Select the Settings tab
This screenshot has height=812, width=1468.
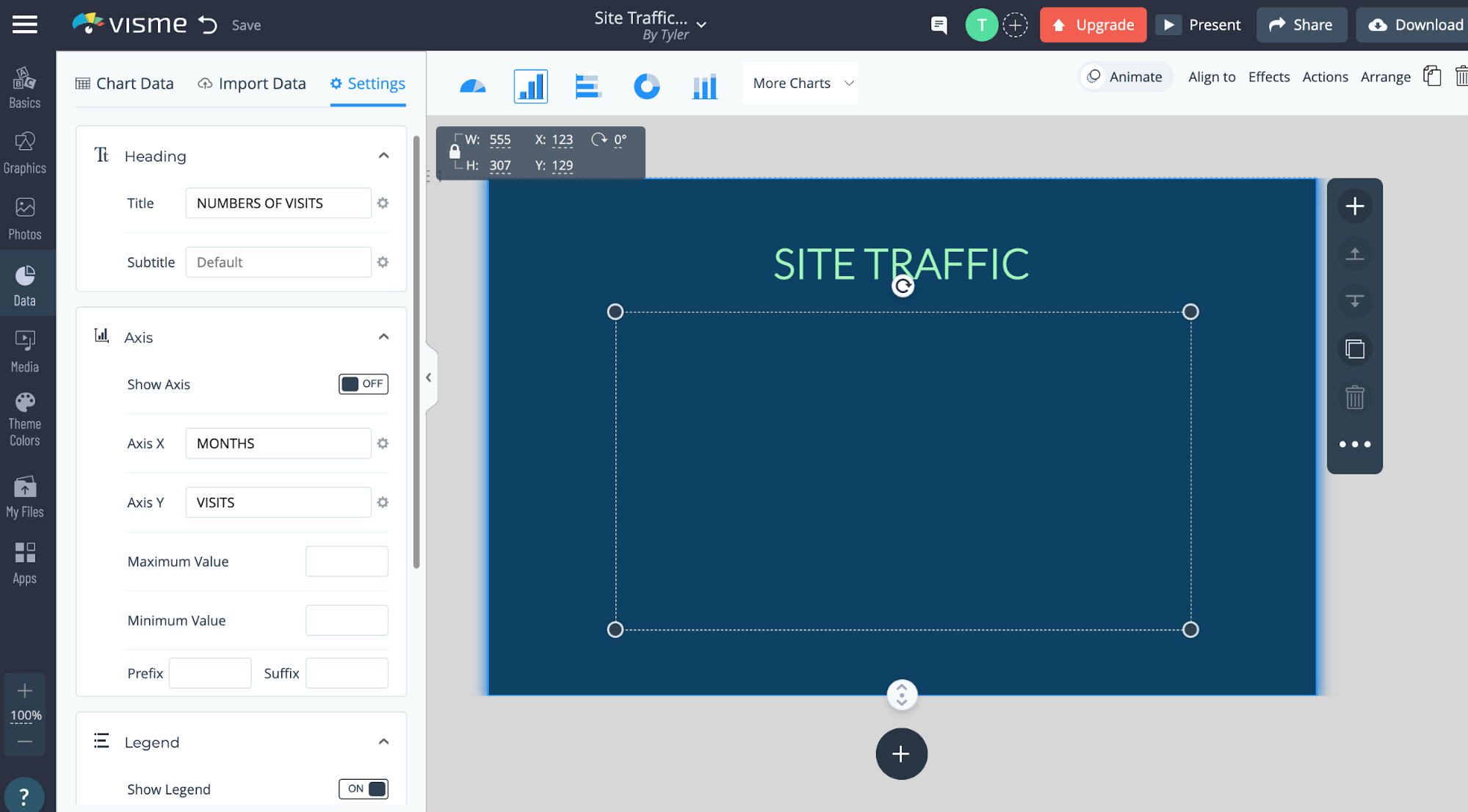(x=368, y=84)
